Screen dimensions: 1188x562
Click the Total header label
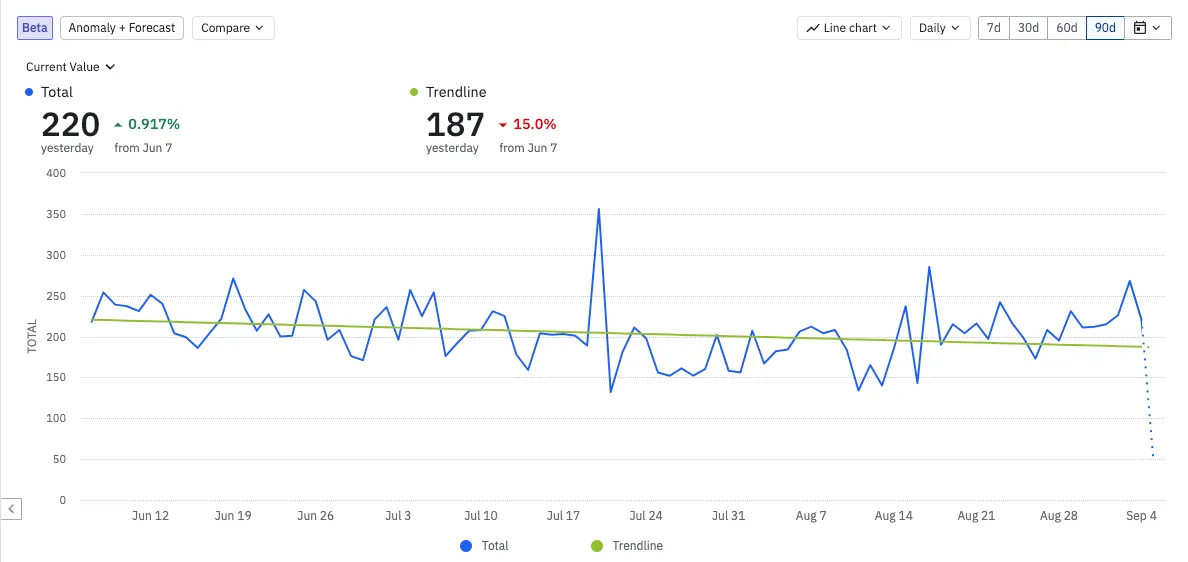57,92
